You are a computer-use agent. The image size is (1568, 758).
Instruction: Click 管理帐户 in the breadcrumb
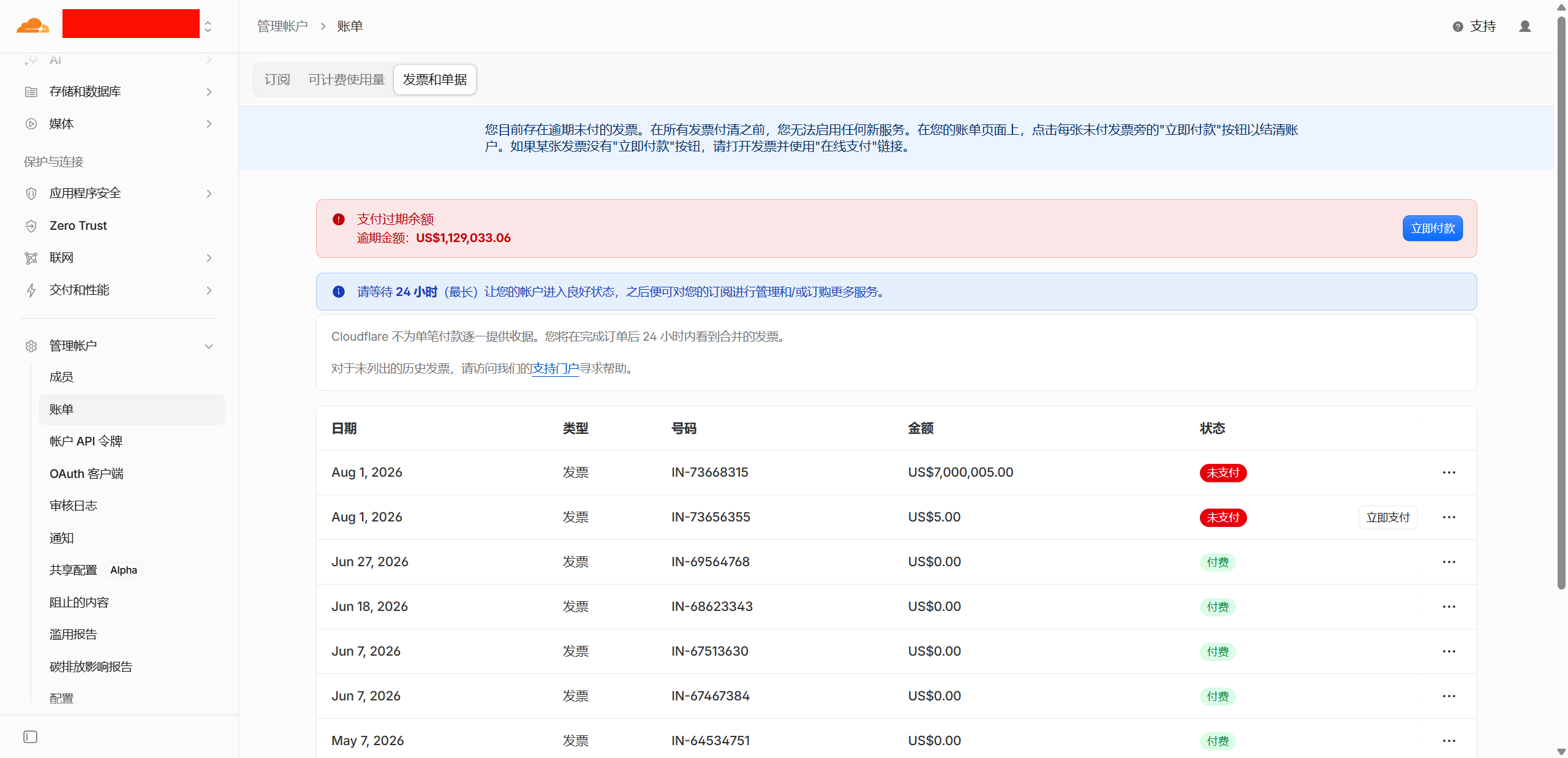coord(282,26)
